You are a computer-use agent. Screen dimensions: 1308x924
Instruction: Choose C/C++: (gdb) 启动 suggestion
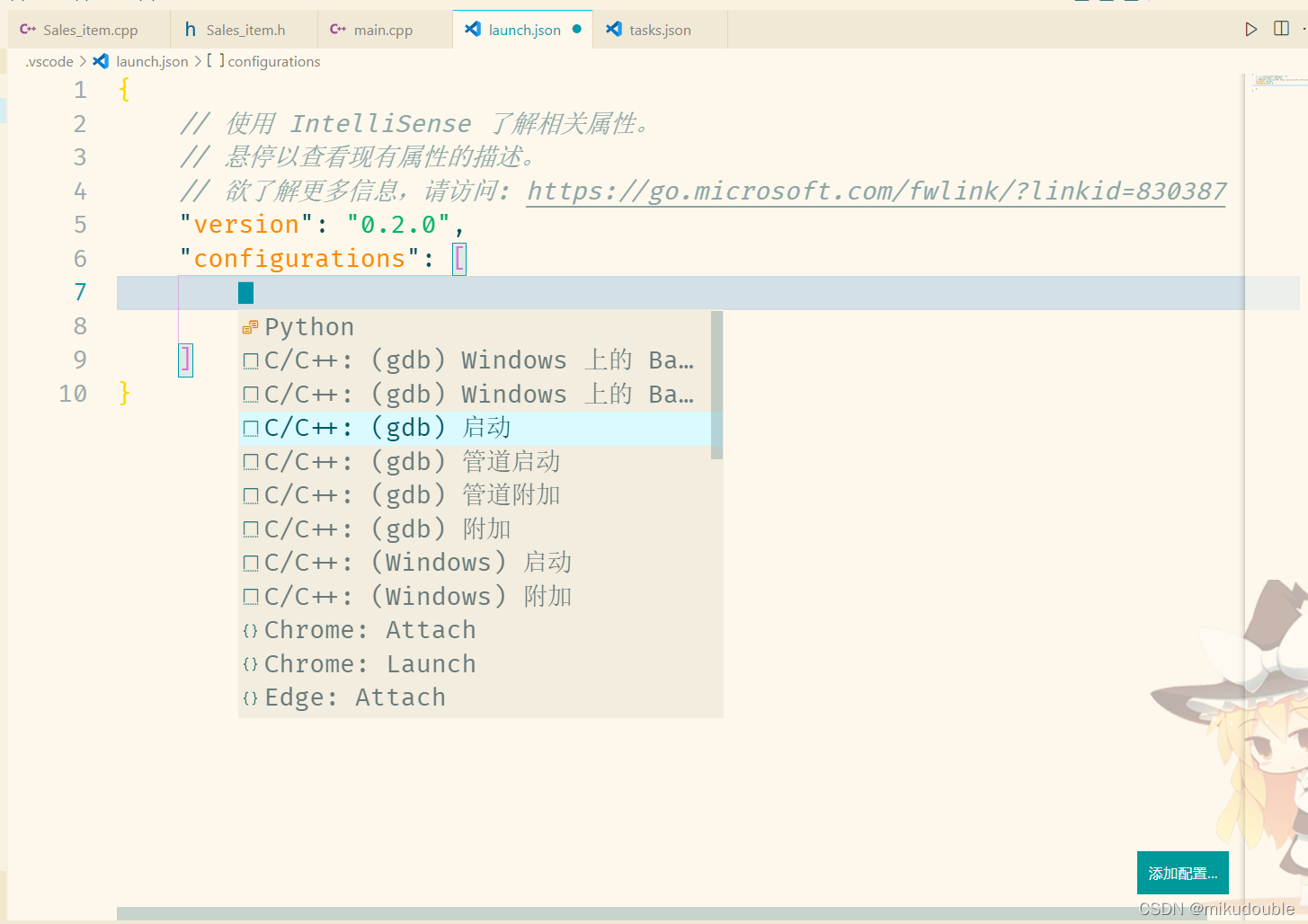click(x=476, y=428)
